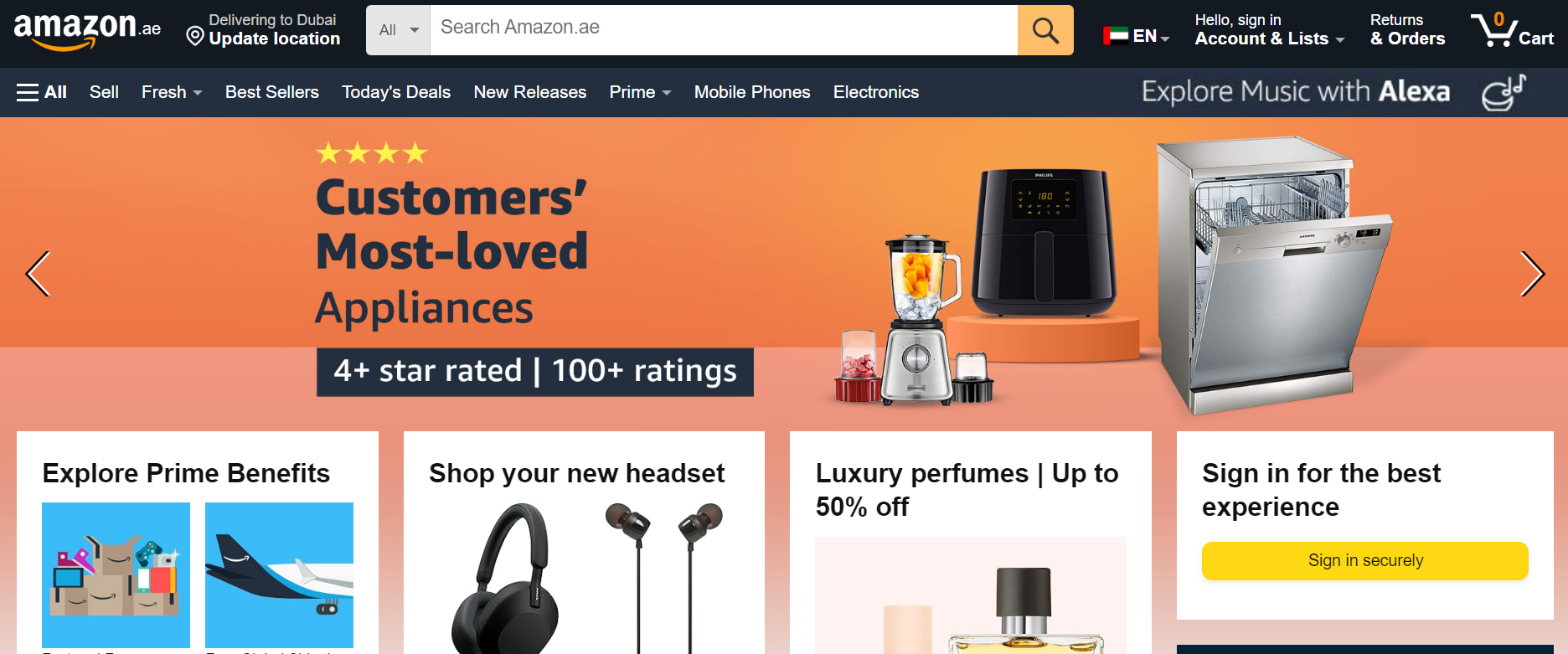Screen dimensions: 1568x654
Task: Select Best Sellers in navigation bar
Action: click(x=272, y=92)
